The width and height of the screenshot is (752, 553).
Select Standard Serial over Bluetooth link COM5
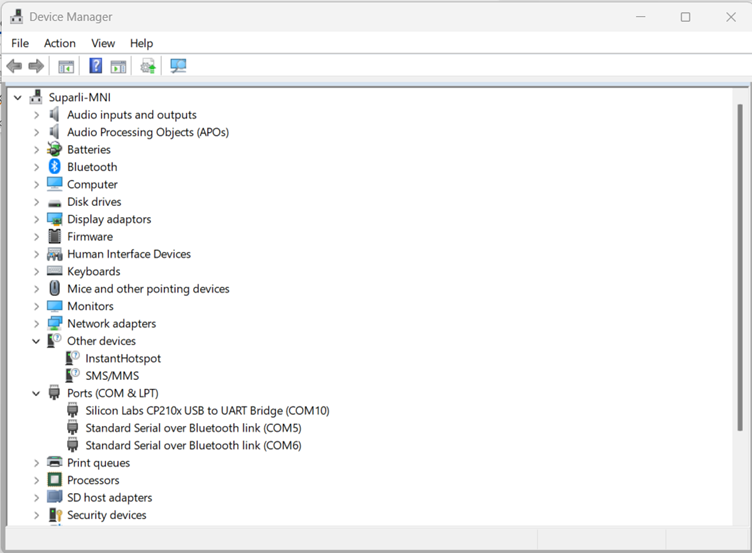point(192,428)
